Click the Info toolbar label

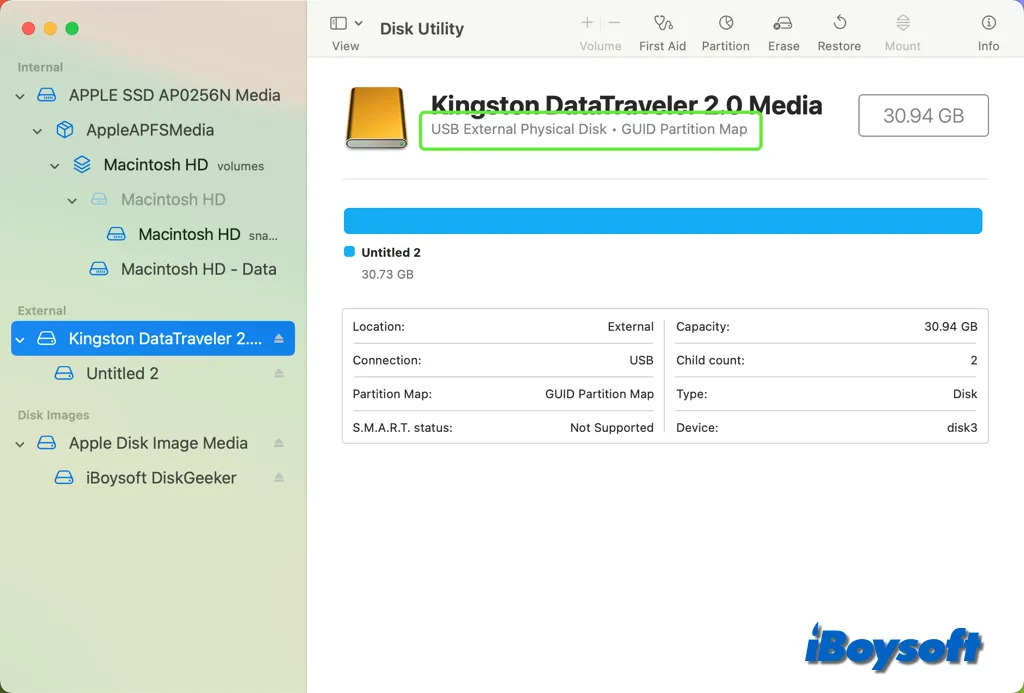(988, 46)
